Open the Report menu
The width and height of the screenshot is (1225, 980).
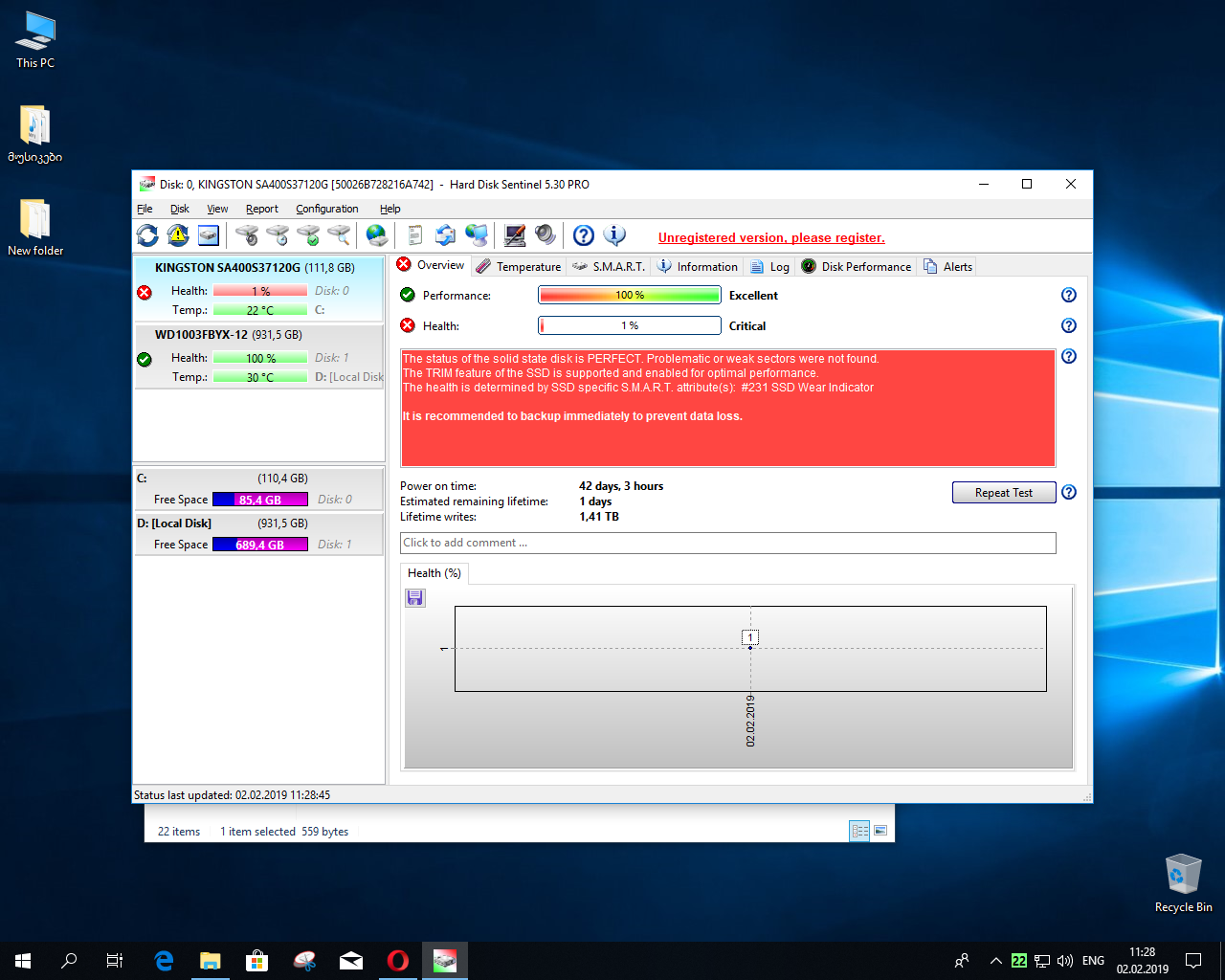click(261, 209)
